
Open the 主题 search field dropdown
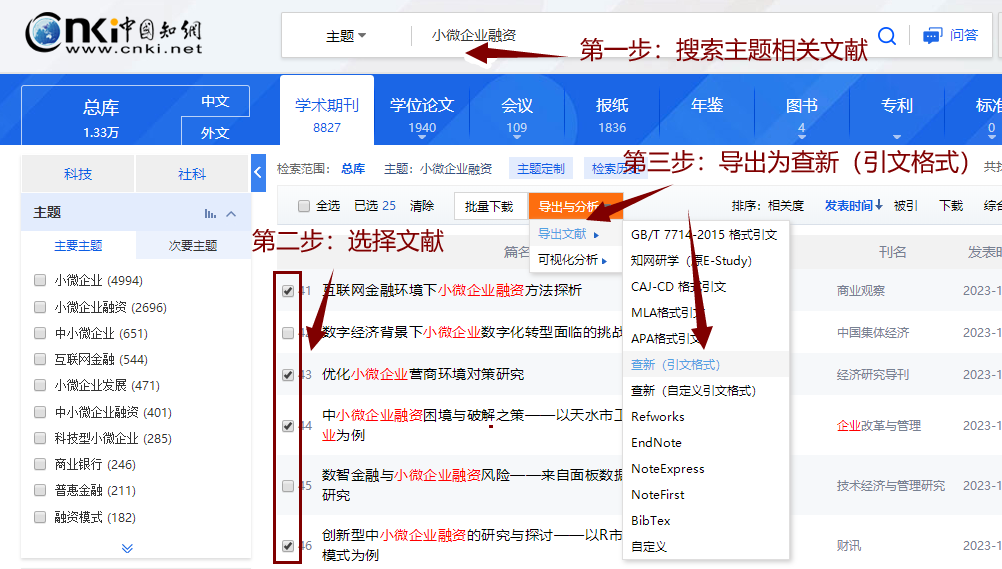point(346,36)
